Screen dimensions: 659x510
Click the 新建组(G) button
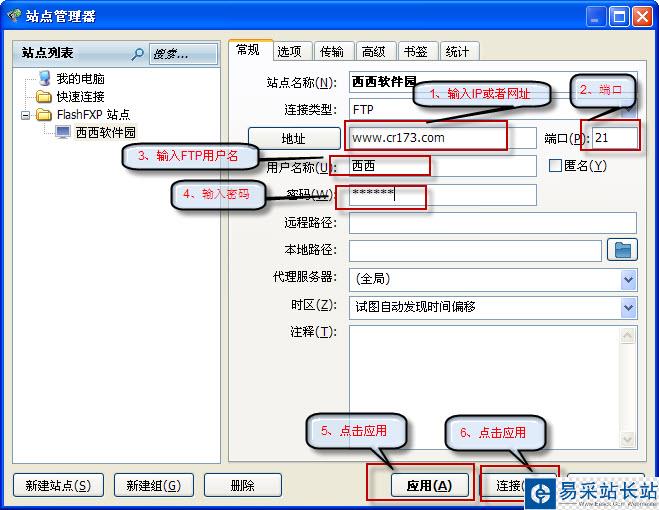coord(154,485)
